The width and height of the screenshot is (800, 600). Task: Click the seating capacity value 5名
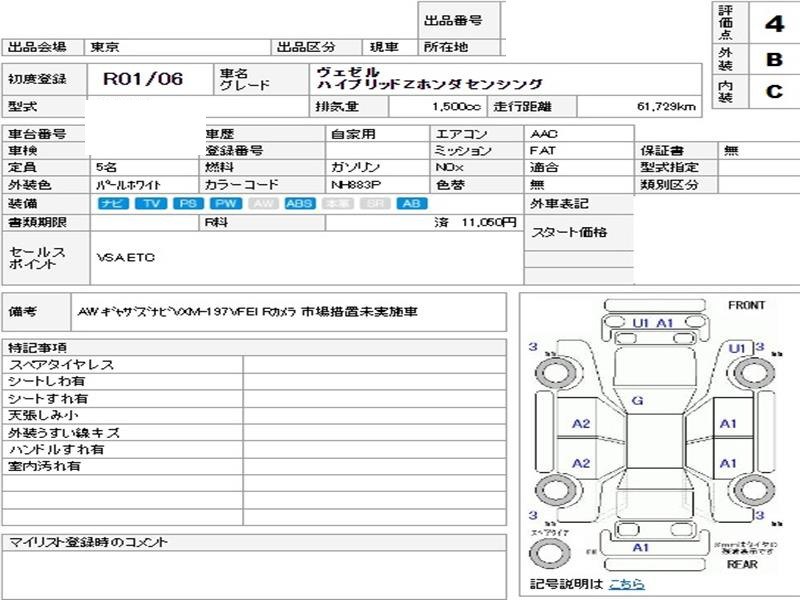(107, 167)
